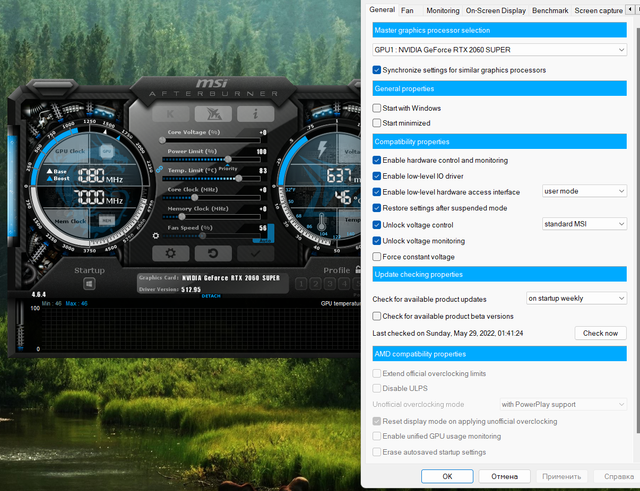This screenshot has height=491, width=640.
Task: Open the 'user mode' access interface dropdown
Action: coord(584,191)
